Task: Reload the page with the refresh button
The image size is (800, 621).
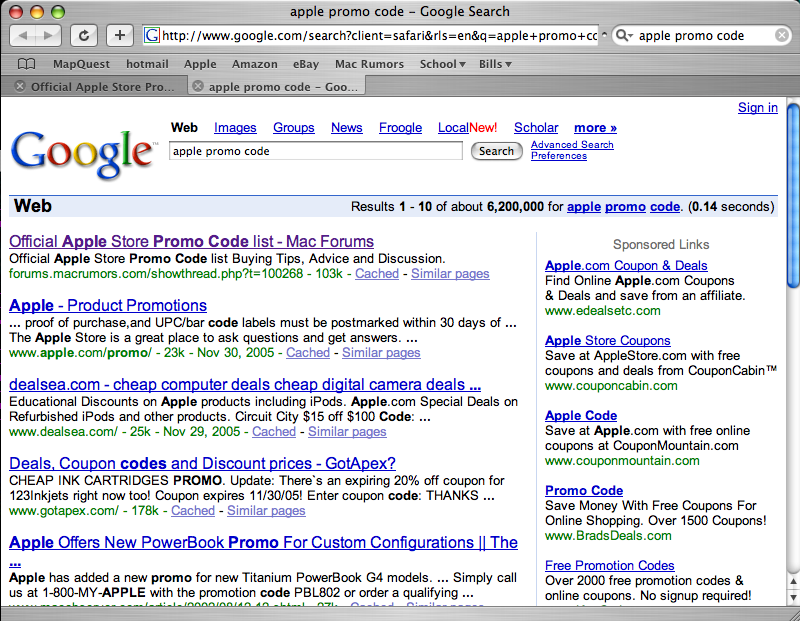Action: 84,35
